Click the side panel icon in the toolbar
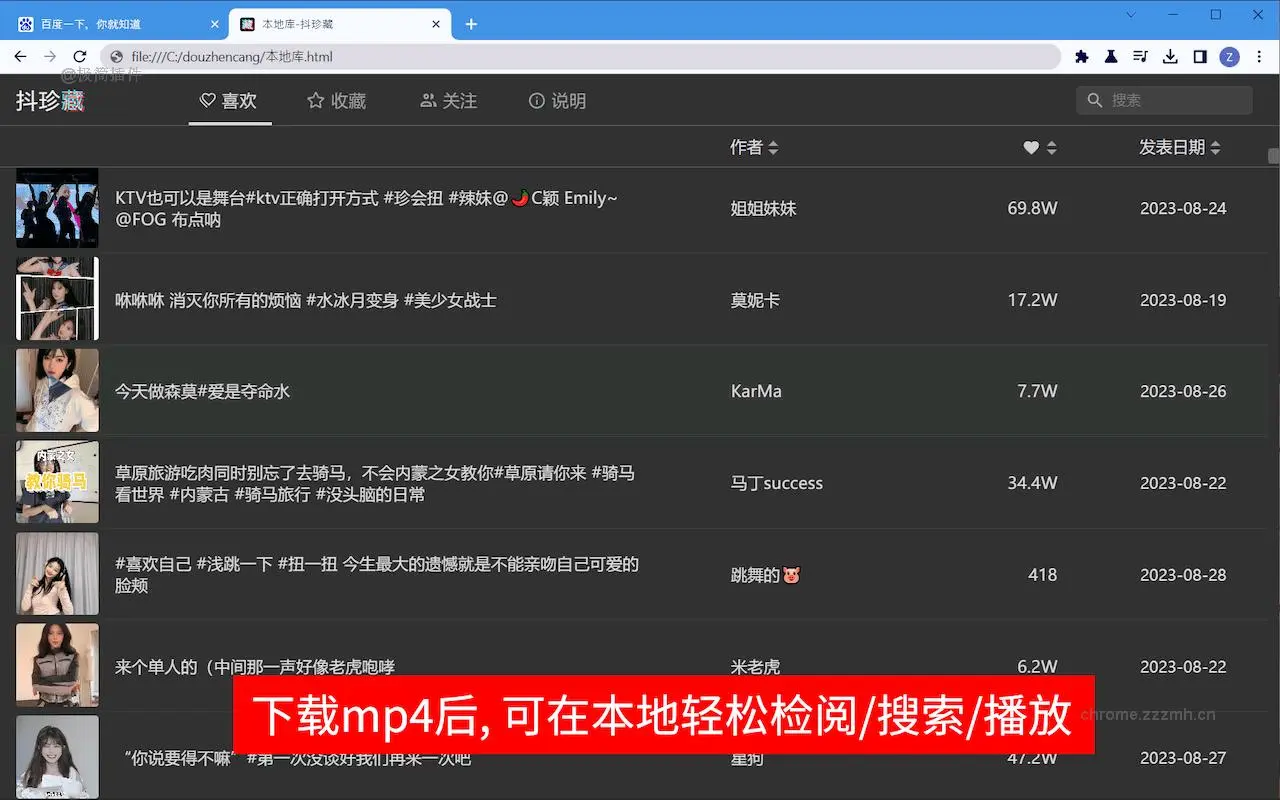The image size is (1280, 800). 1200,57
